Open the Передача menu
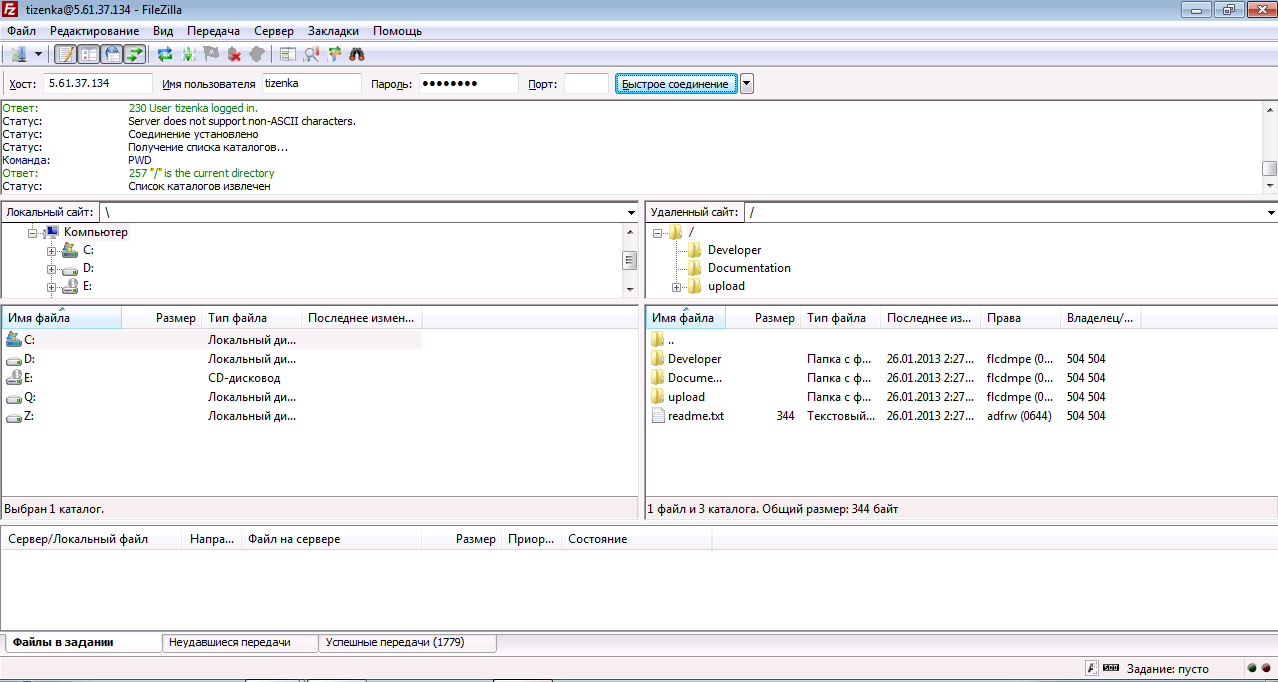Screen dimensions: 1278x682 [x=214, y=31]
